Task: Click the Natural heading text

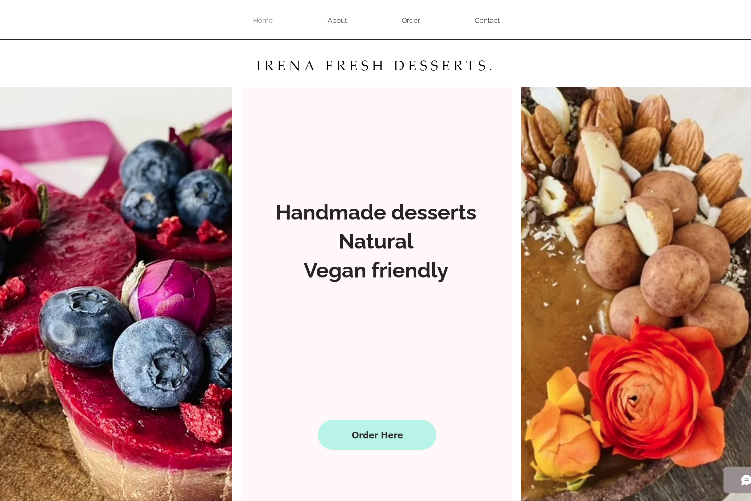Action: pos(376,241)
